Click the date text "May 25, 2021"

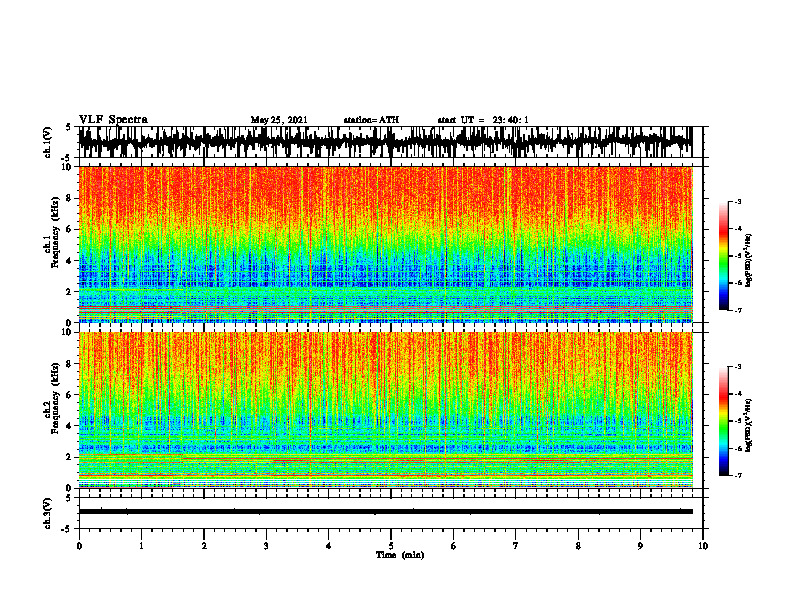click(x=279, y=120)
